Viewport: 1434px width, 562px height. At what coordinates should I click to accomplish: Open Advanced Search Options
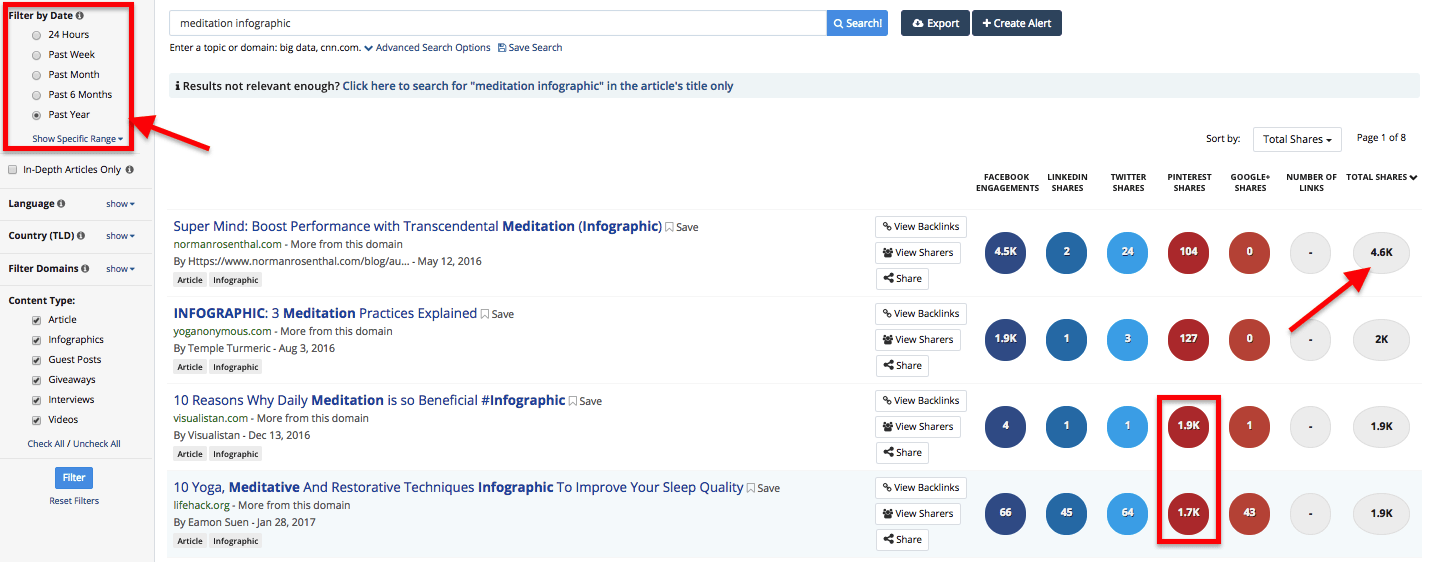click(427, 48)
